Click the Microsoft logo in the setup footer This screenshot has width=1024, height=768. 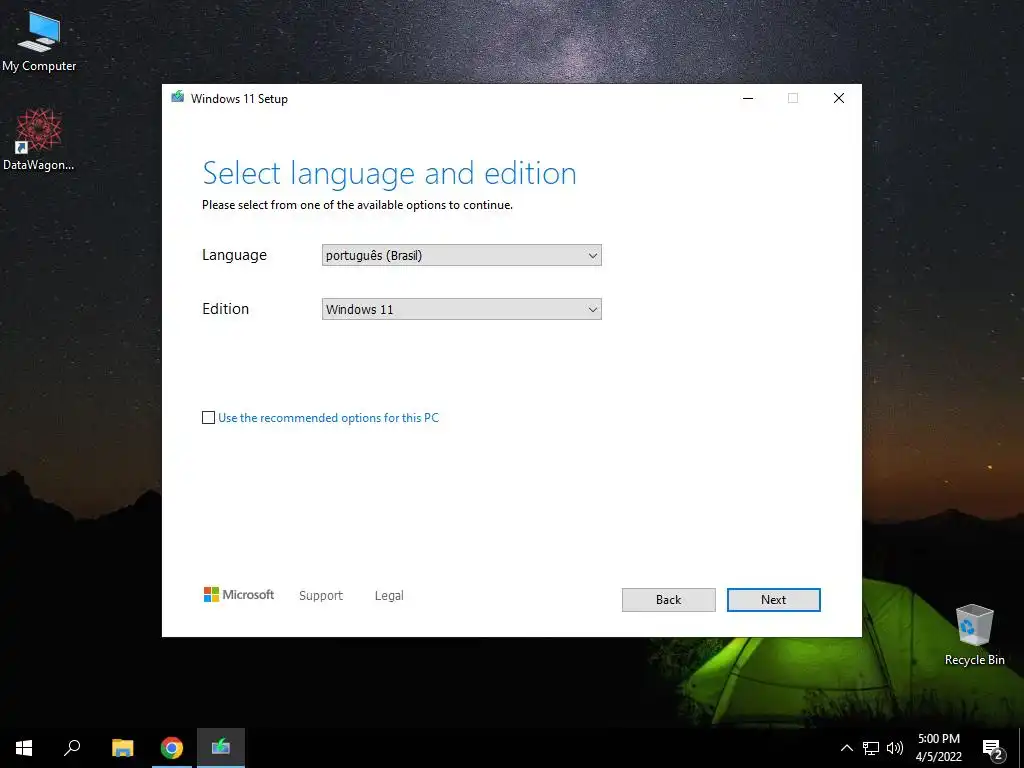click(238, 594)
